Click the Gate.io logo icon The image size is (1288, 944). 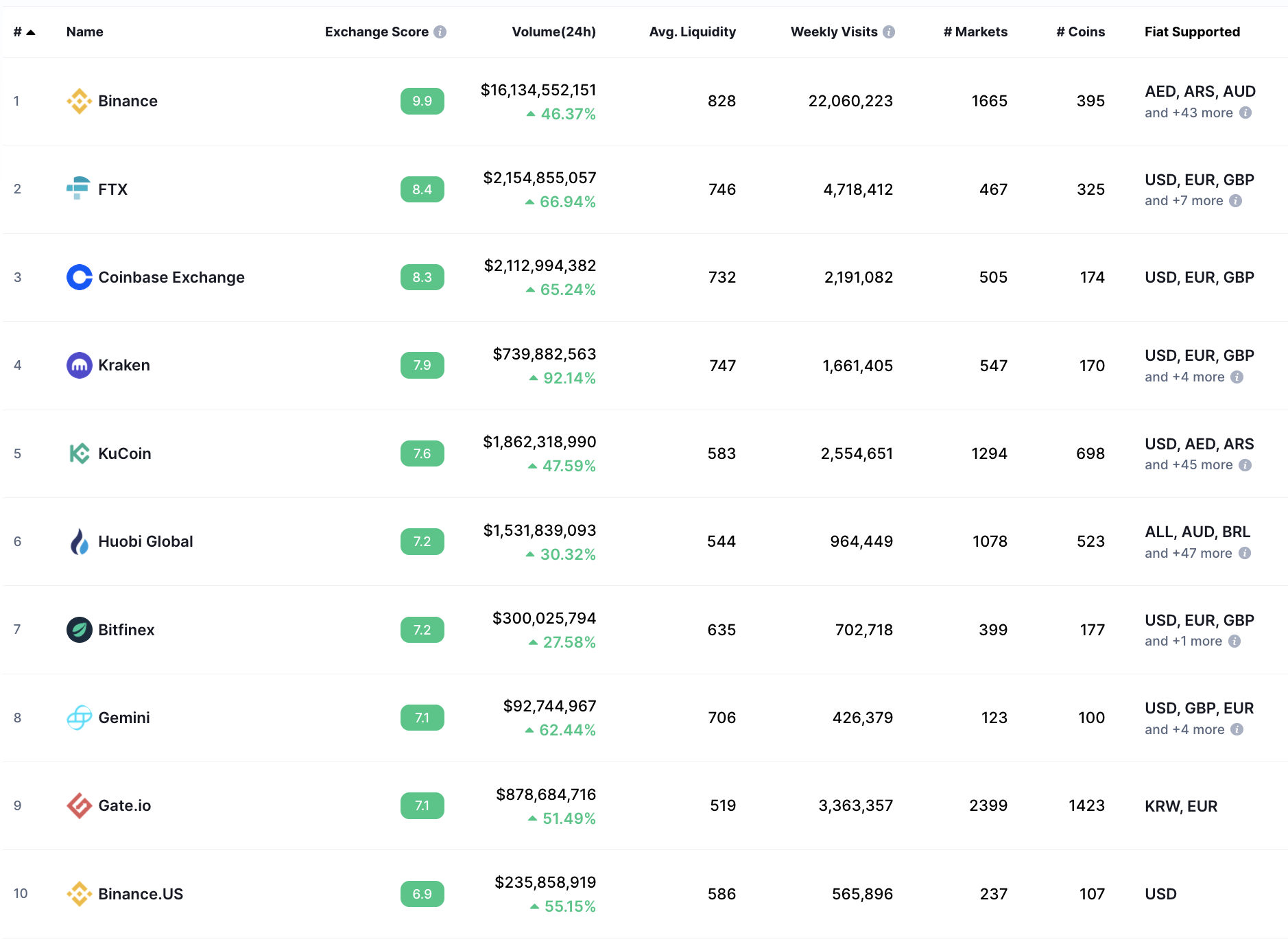tap(80, 805)
